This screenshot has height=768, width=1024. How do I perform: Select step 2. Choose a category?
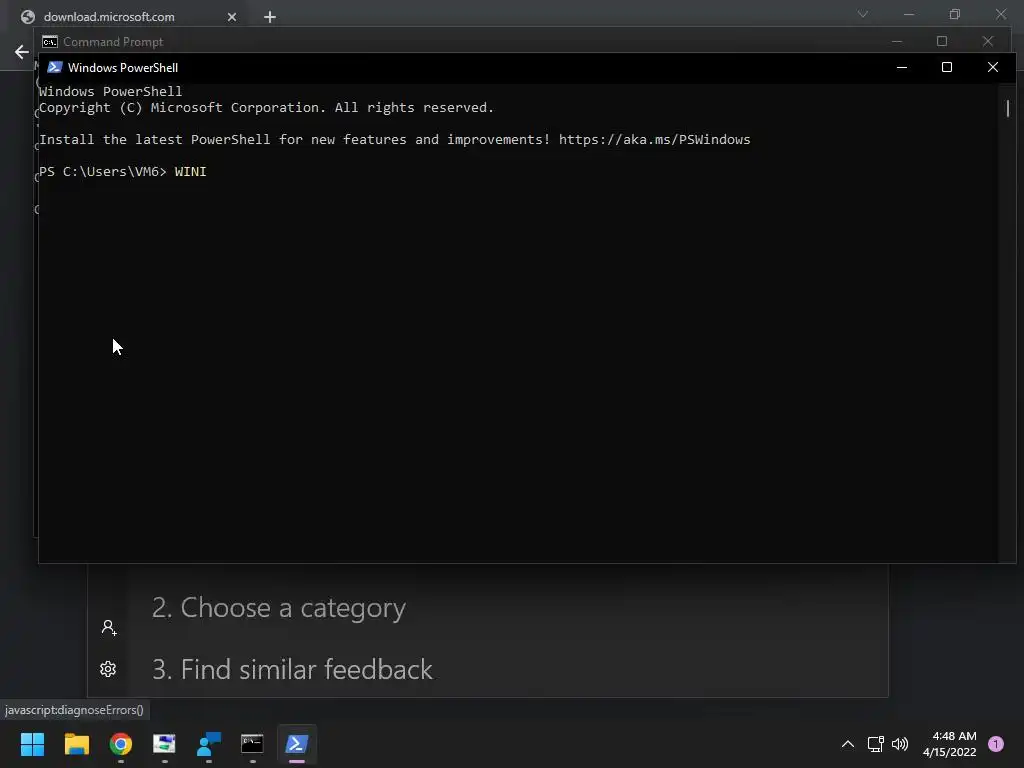pyautogui.click(x=279, y=608)
